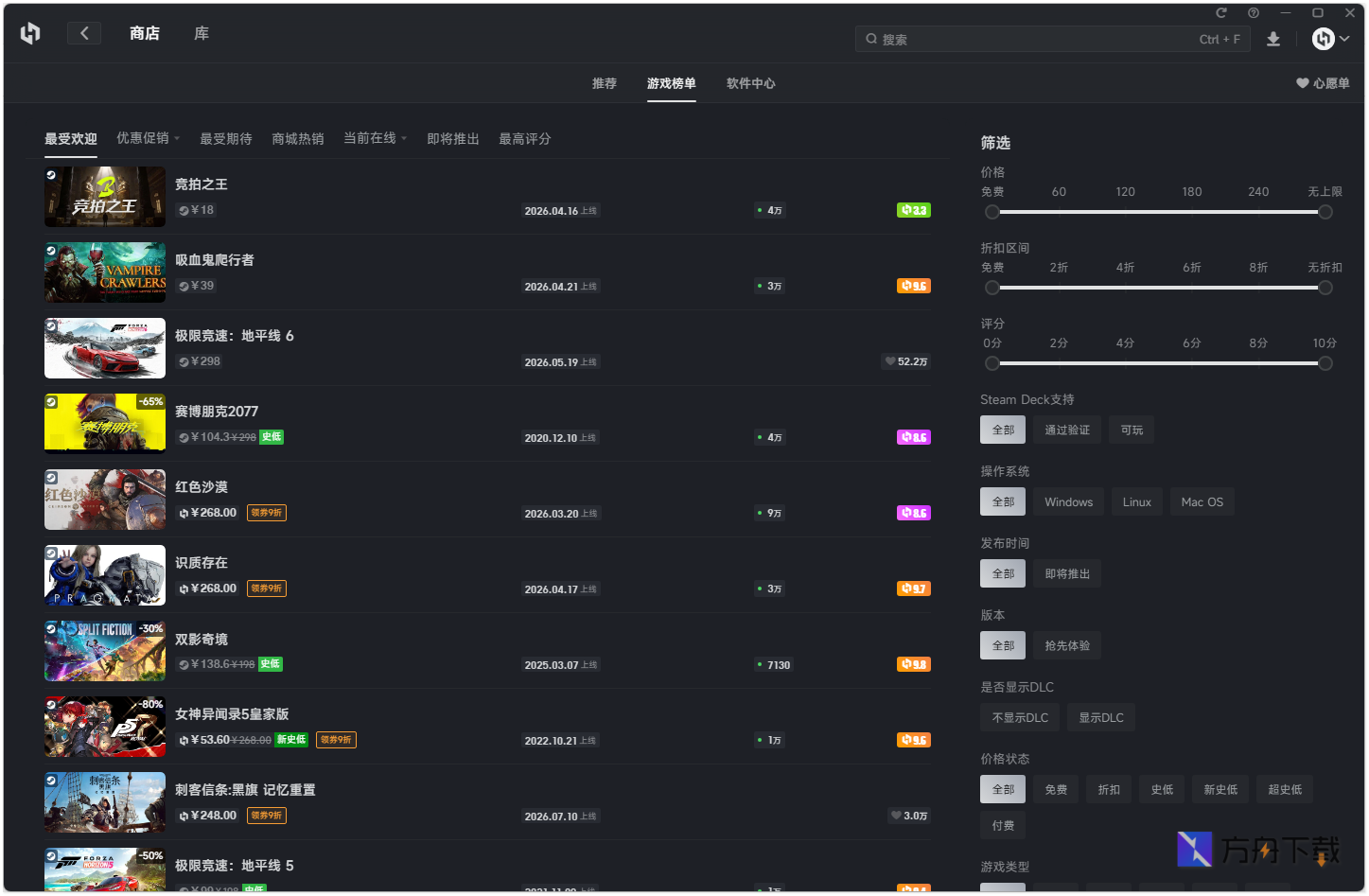The height and width of the screenshot is (896, 1369).
Task: Click the price slider right handle
Action: (x=1325, y=212)
